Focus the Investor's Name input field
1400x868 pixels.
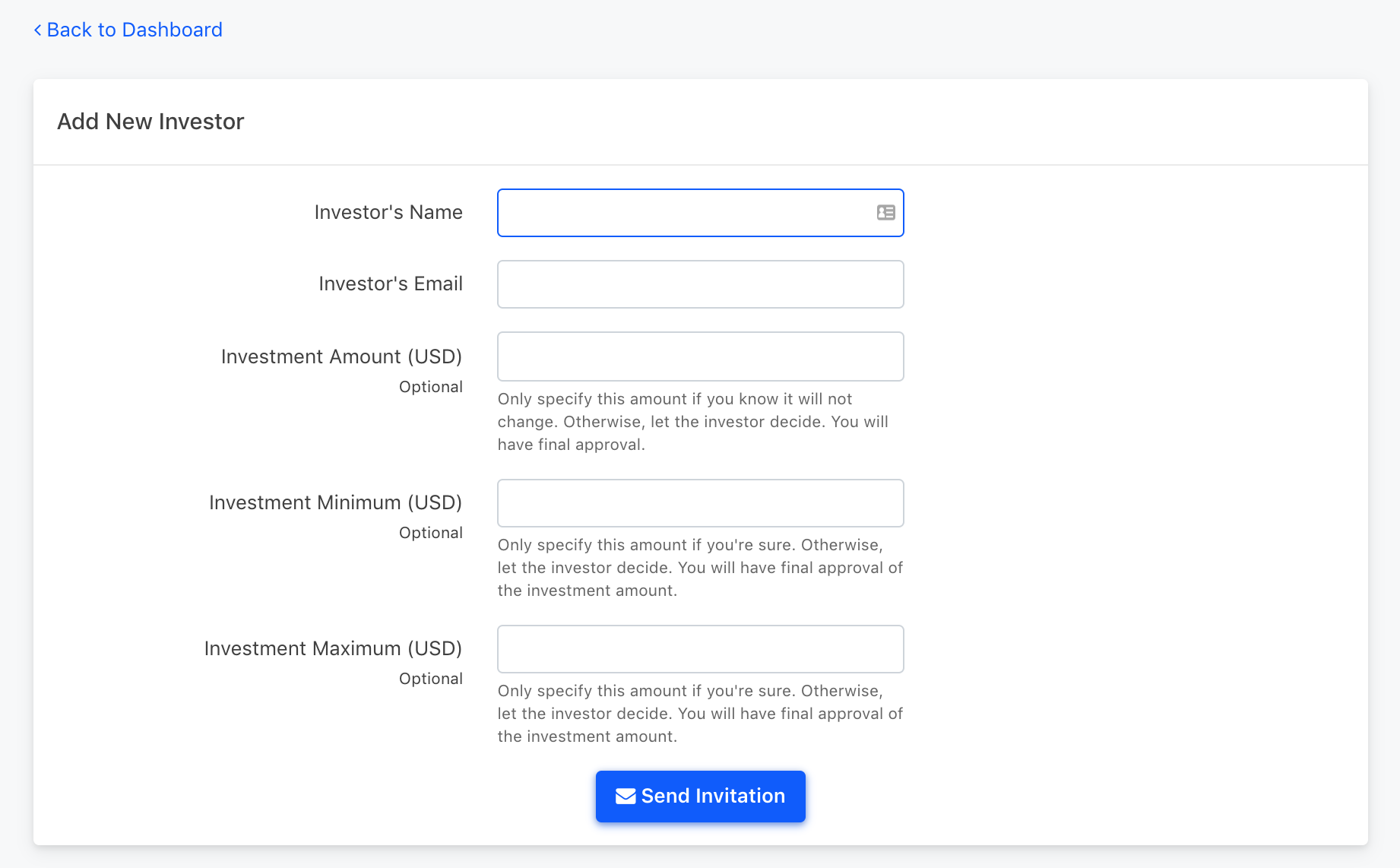700,213
